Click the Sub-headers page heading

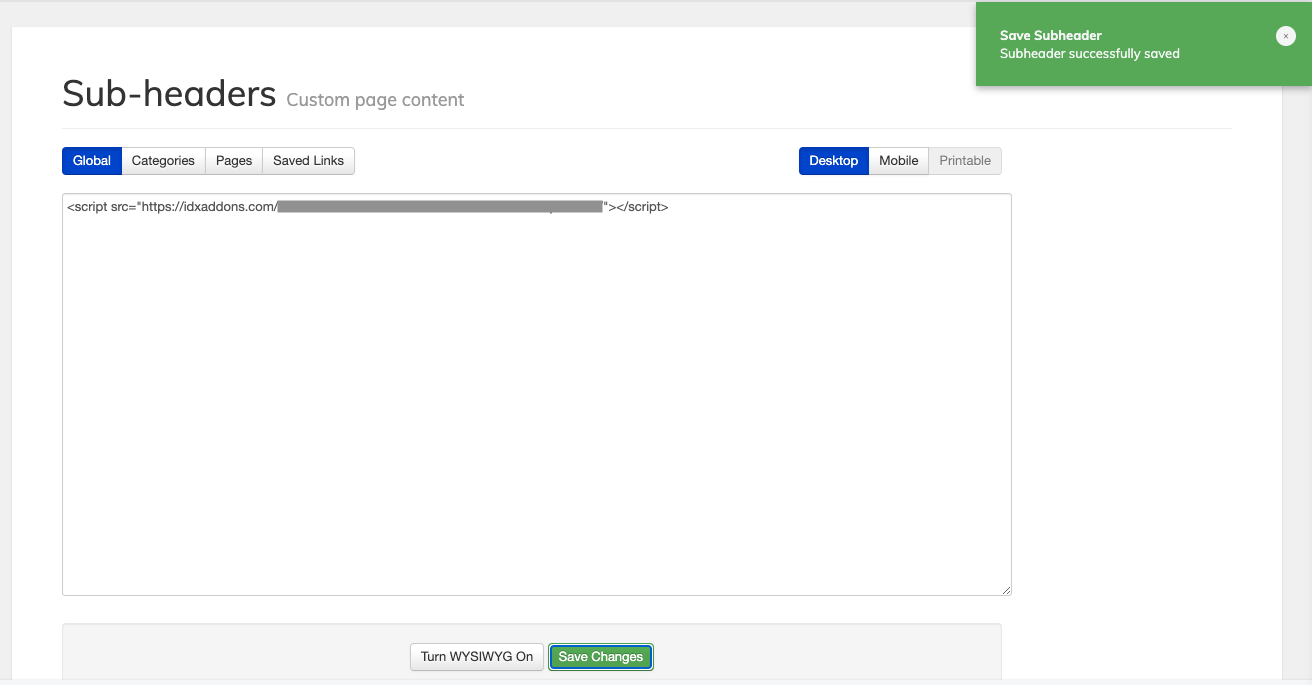pos(169,94)
